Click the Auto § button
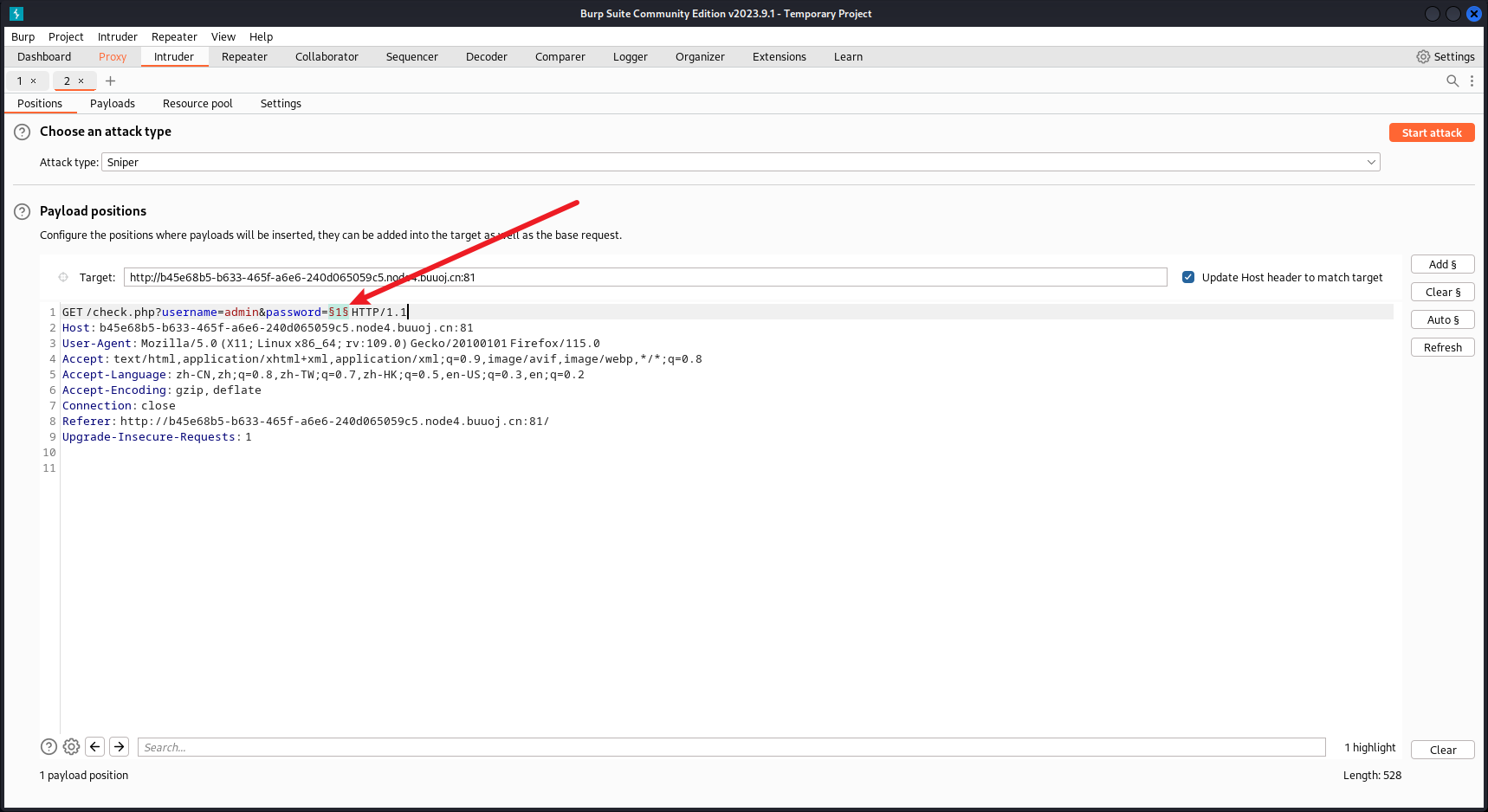This screenshot has width=1488, height=812. pos(1443,319)
